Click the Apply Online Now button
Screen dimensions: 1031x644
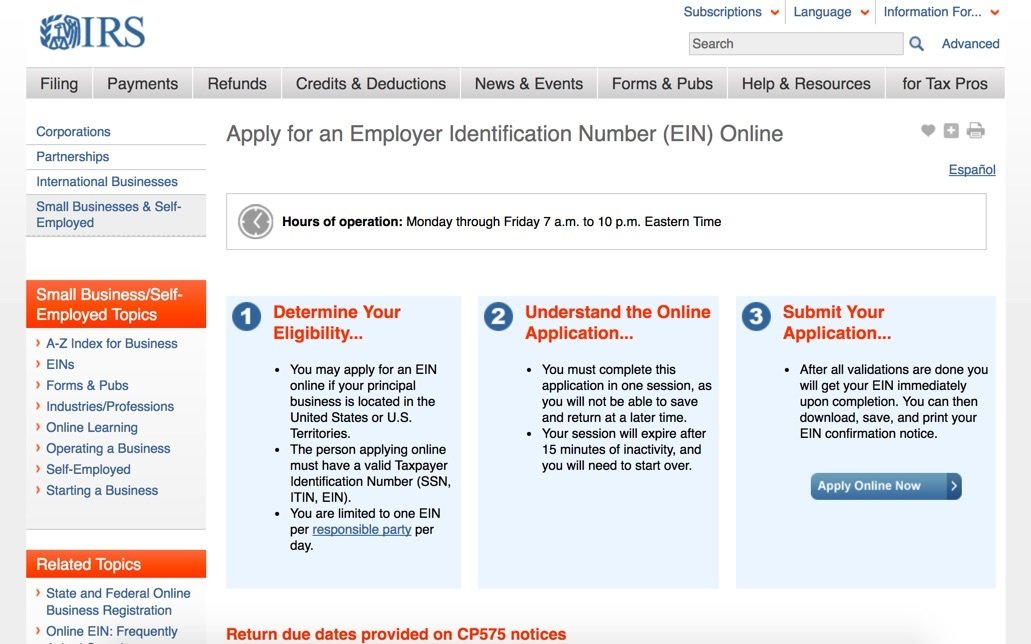point(886,486)
